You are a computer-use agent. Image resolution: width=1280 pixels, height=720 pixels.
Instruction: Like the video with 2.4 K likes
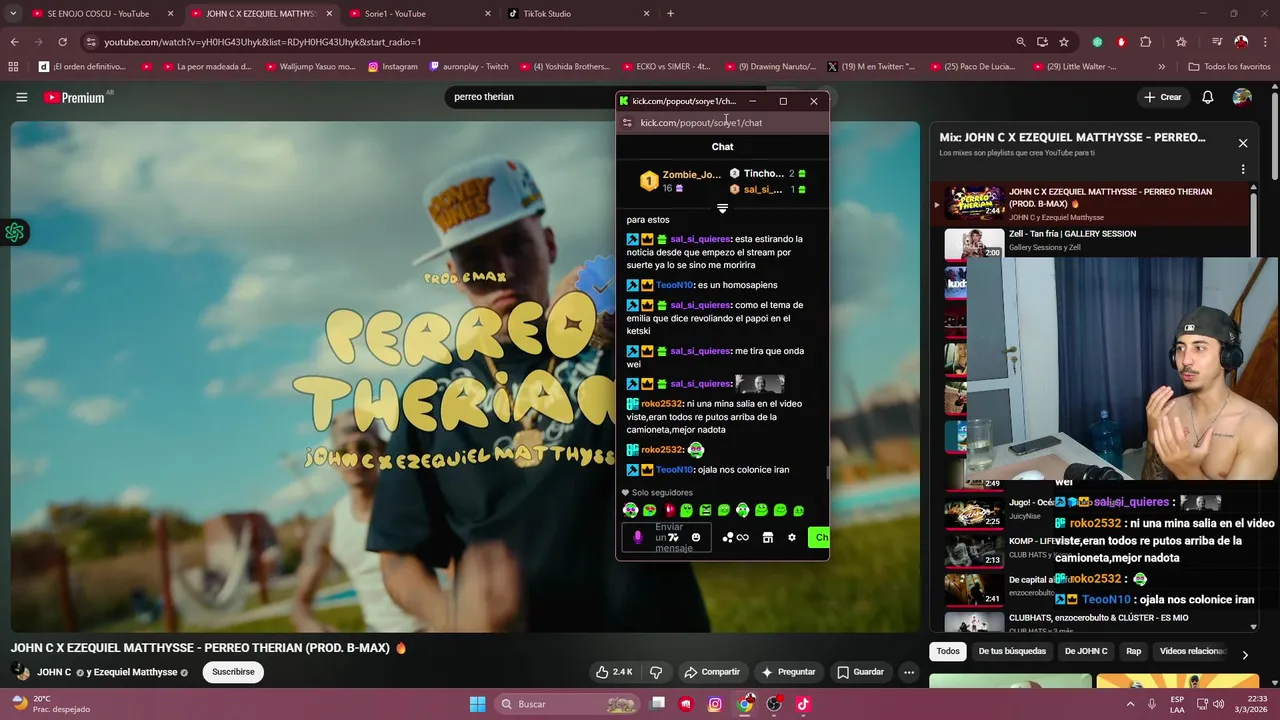tap(614, 672)
